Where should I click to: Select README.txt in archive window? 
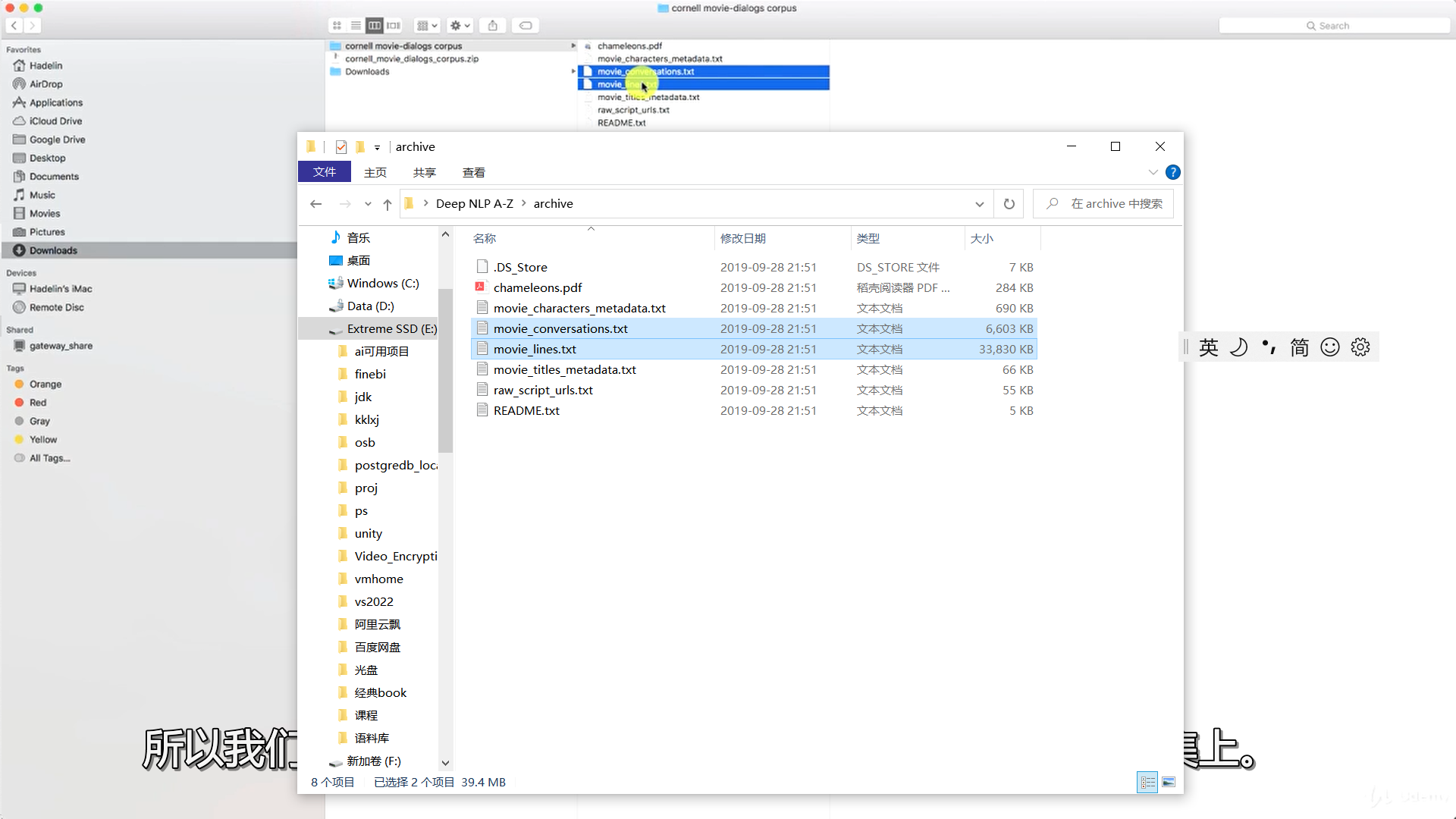point(754,411)
